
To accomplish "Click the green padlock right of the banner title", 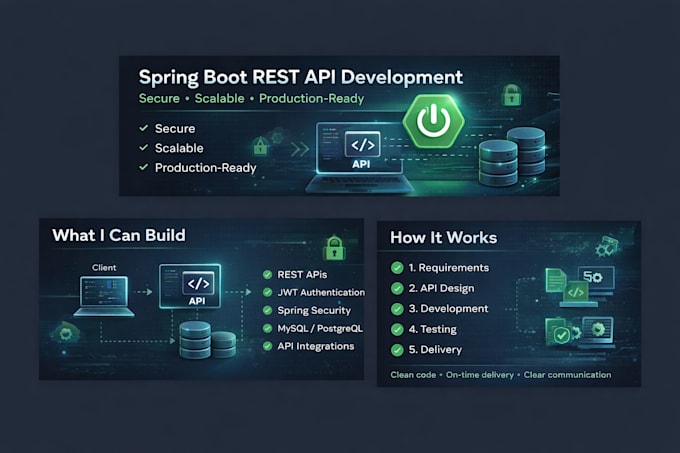I will 512,95.
